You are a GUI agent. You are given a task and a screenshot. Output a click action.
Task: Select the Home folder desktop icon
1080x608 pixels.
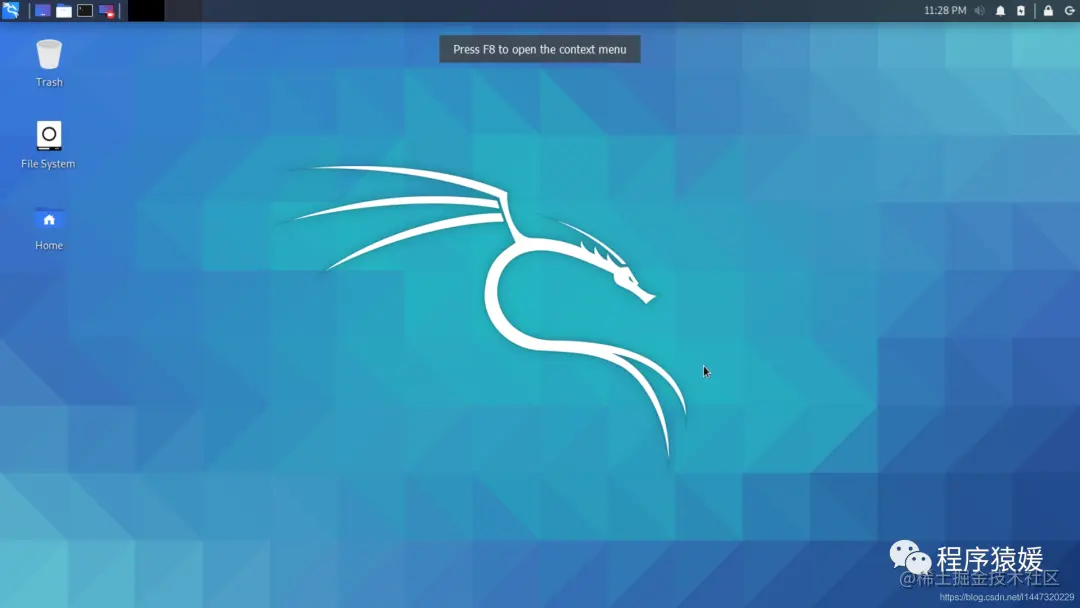click(x=49, y=229)
